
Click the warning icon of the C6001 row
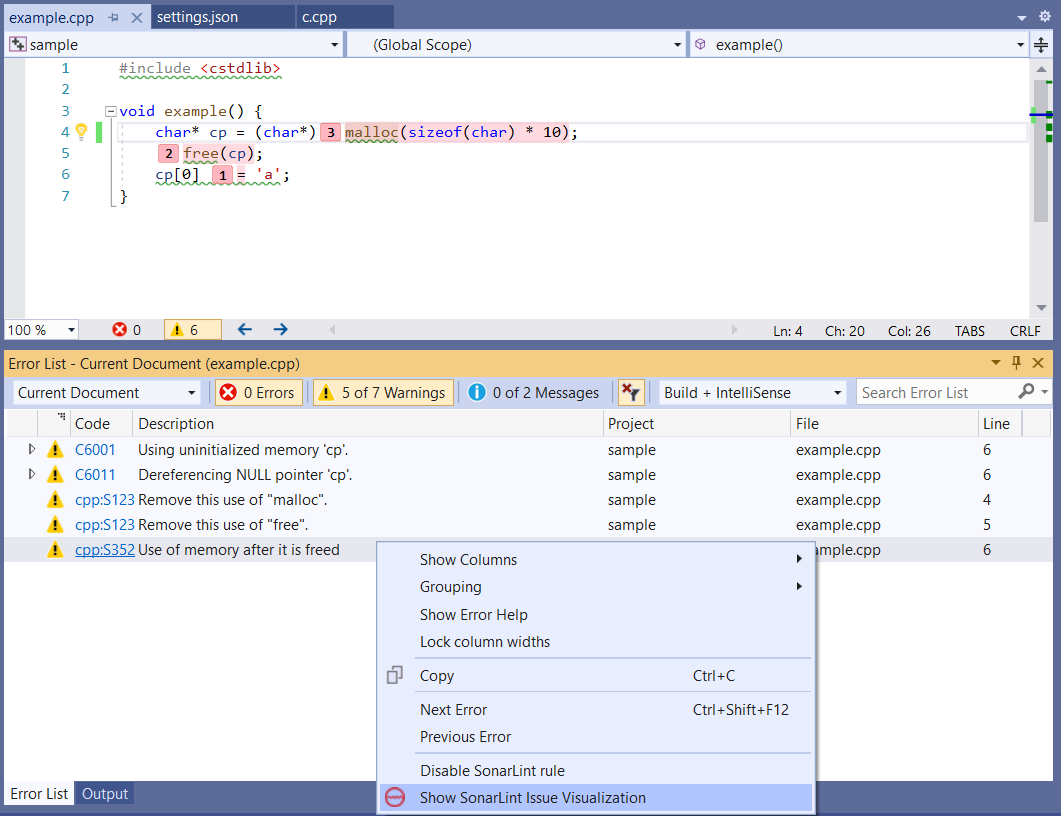[x=55, y=449]
